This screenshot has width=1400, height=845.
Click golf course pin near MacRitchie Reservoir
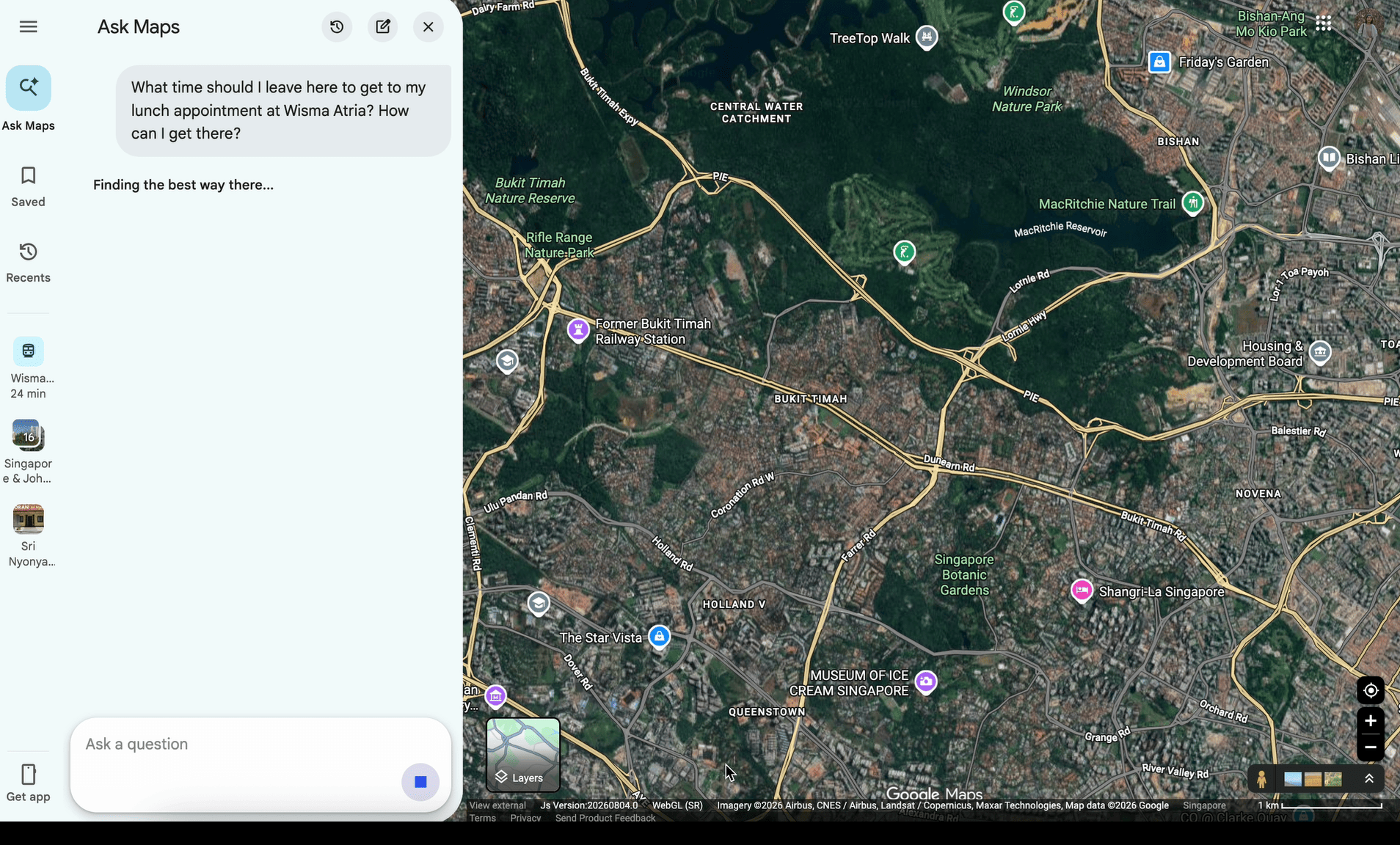905,252
